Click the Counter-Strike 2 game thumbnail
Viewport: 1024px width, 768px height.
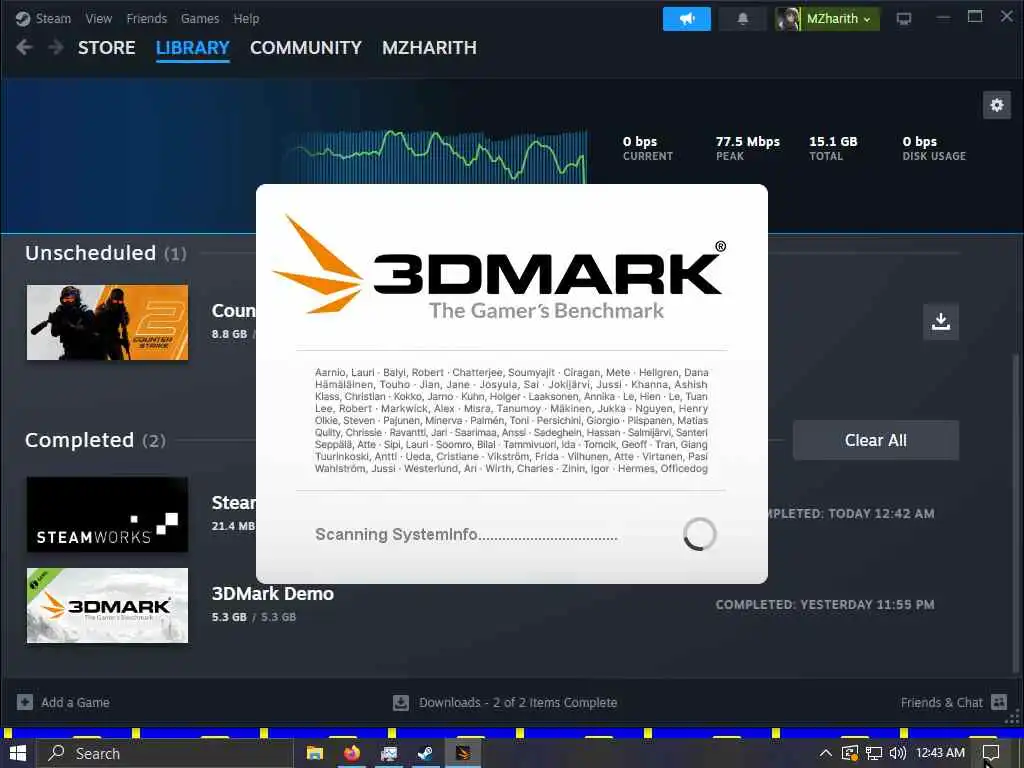click(x=107, y=322)
